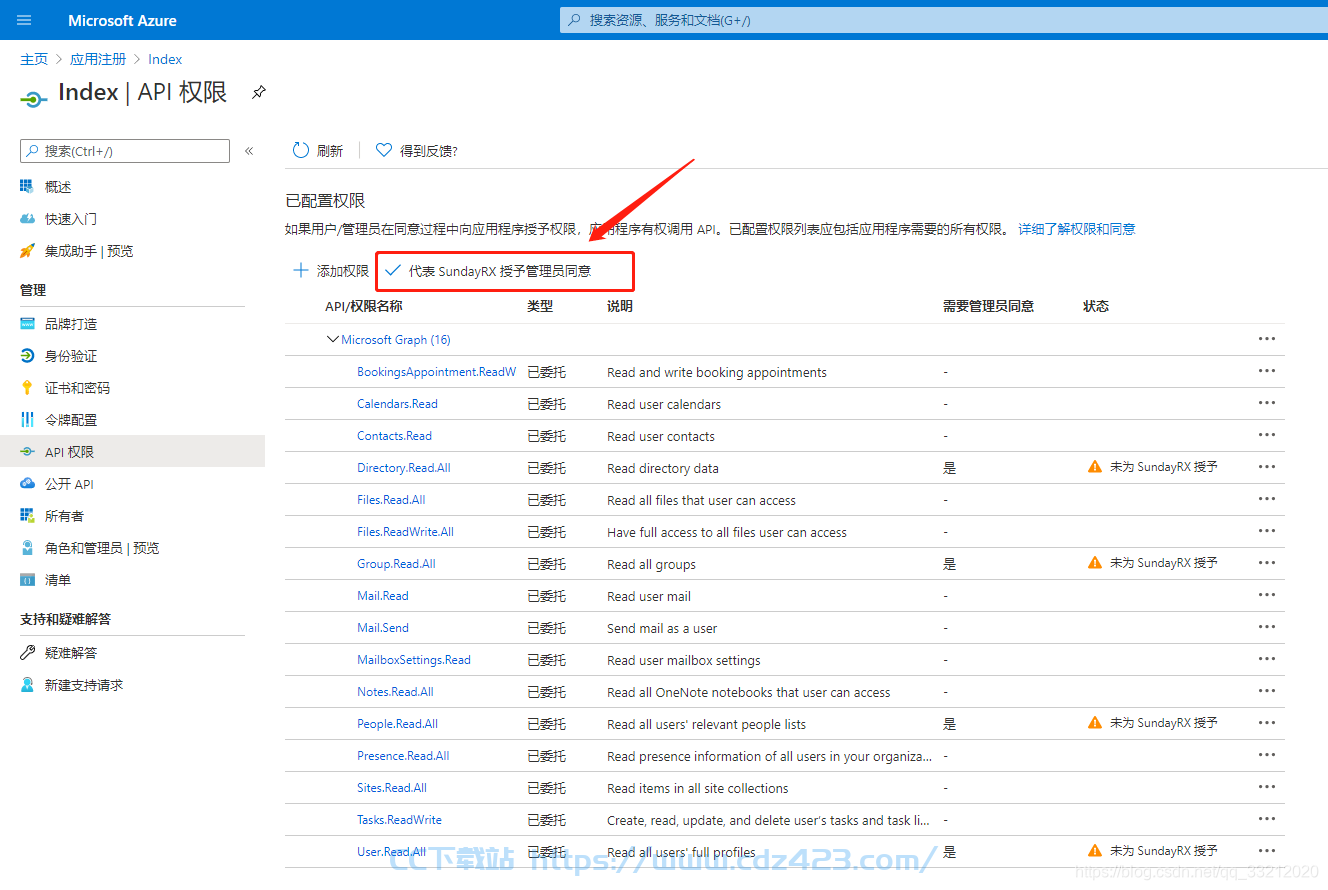The width and height of the screenshot is (1328, 890).
Task: Select API 权限 in the sidebar
Action: [132, 452]
